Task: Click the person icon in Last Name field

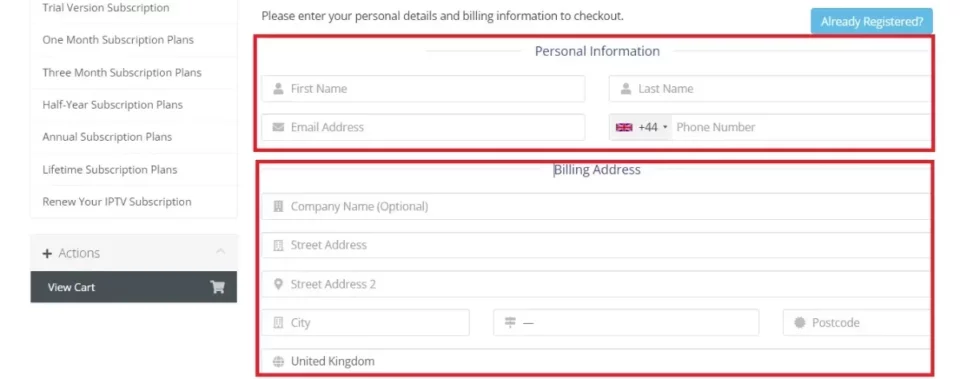Action: click(626, 89)
